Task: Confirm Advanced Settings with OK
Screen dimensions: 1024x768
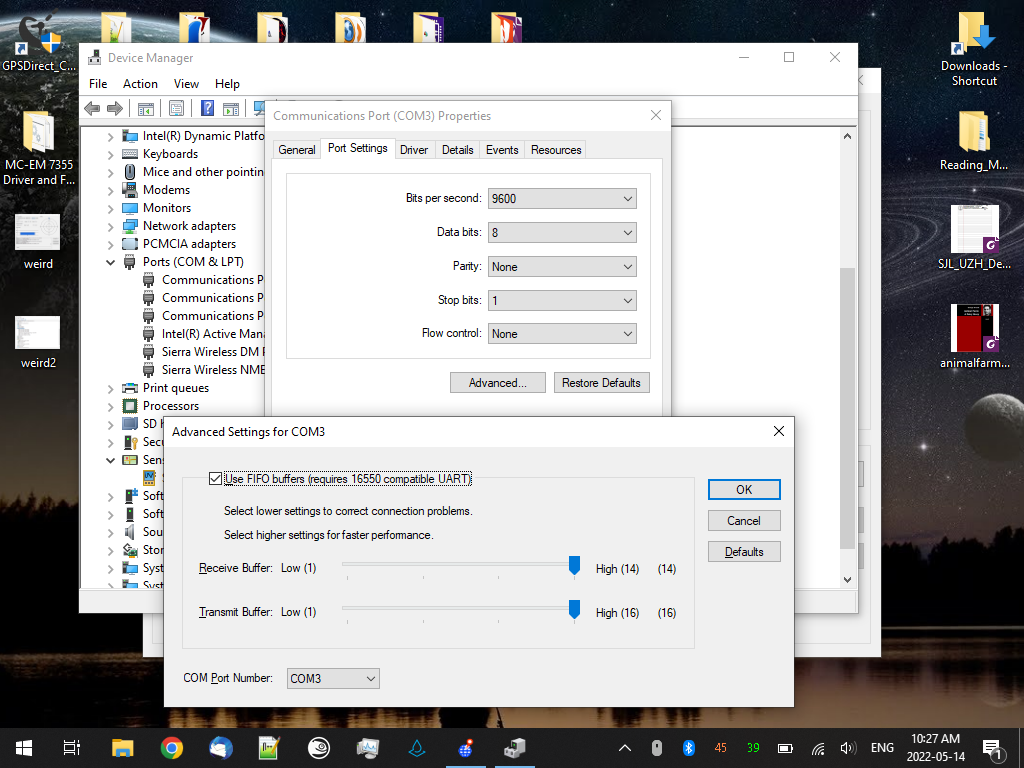Action: (744, 490)
